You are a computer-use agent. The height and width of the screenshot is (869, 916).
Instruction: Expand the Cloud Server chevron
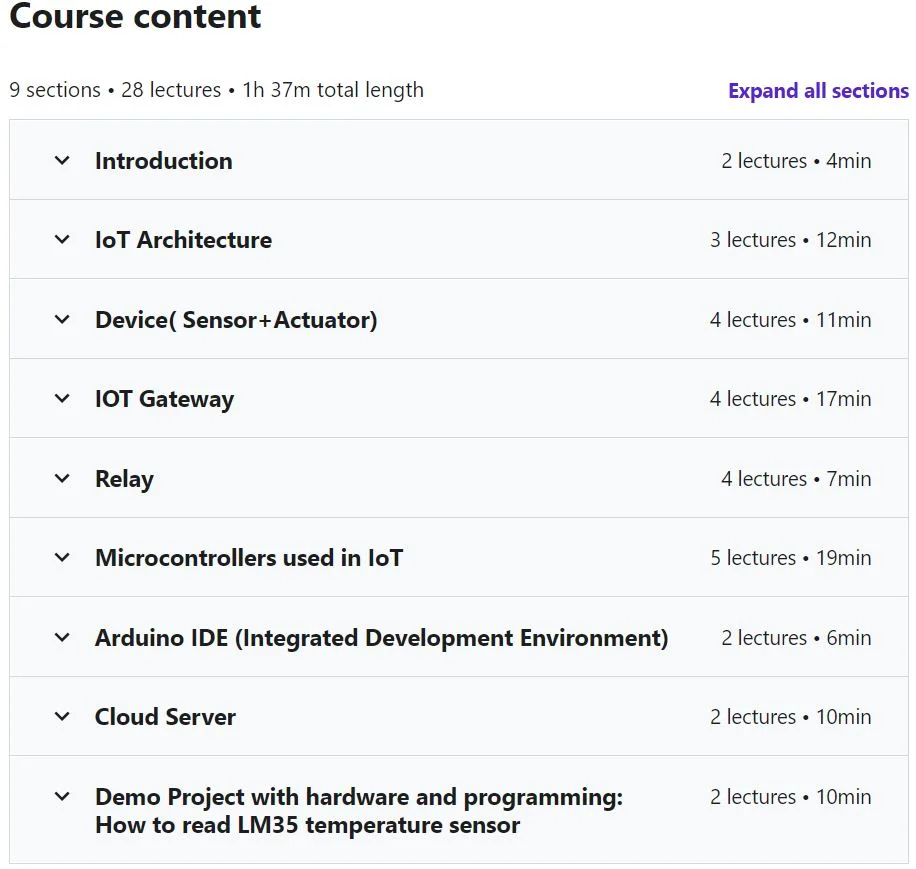pyautogui.click(x=62, y=716)
